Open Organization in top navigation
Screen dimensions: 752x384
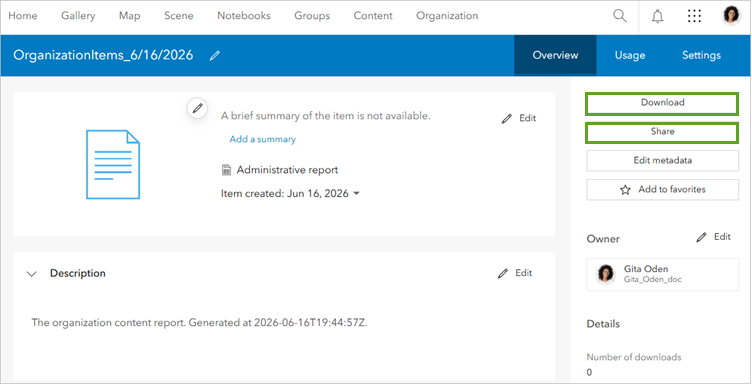tap(447, 15)
